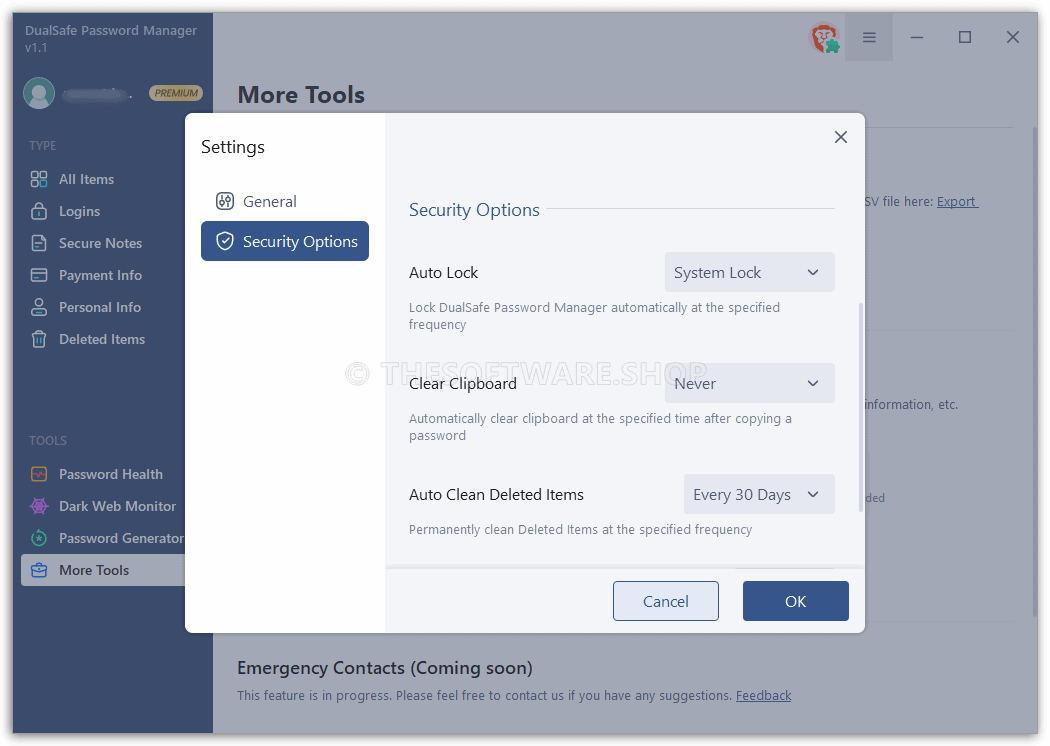Image resolution: width=1050 pixels, height=746 pixels.
Task: Click the Settings dialog vertical scrollbar
Action: (x=860, y=407)
